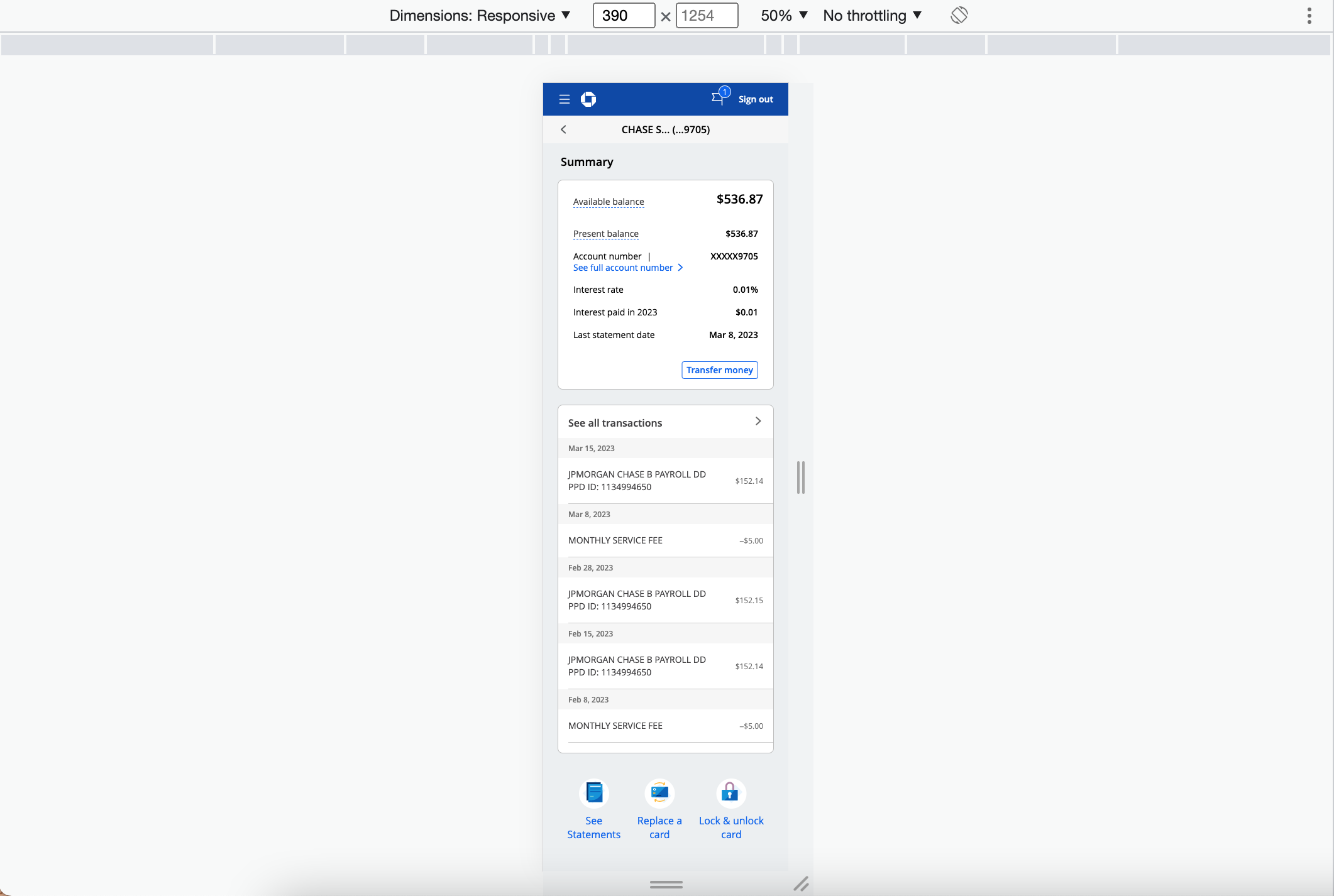1334x896 pixels.
Task: Toggle device rotation icon in toolbar
Action: coord(959,15)
